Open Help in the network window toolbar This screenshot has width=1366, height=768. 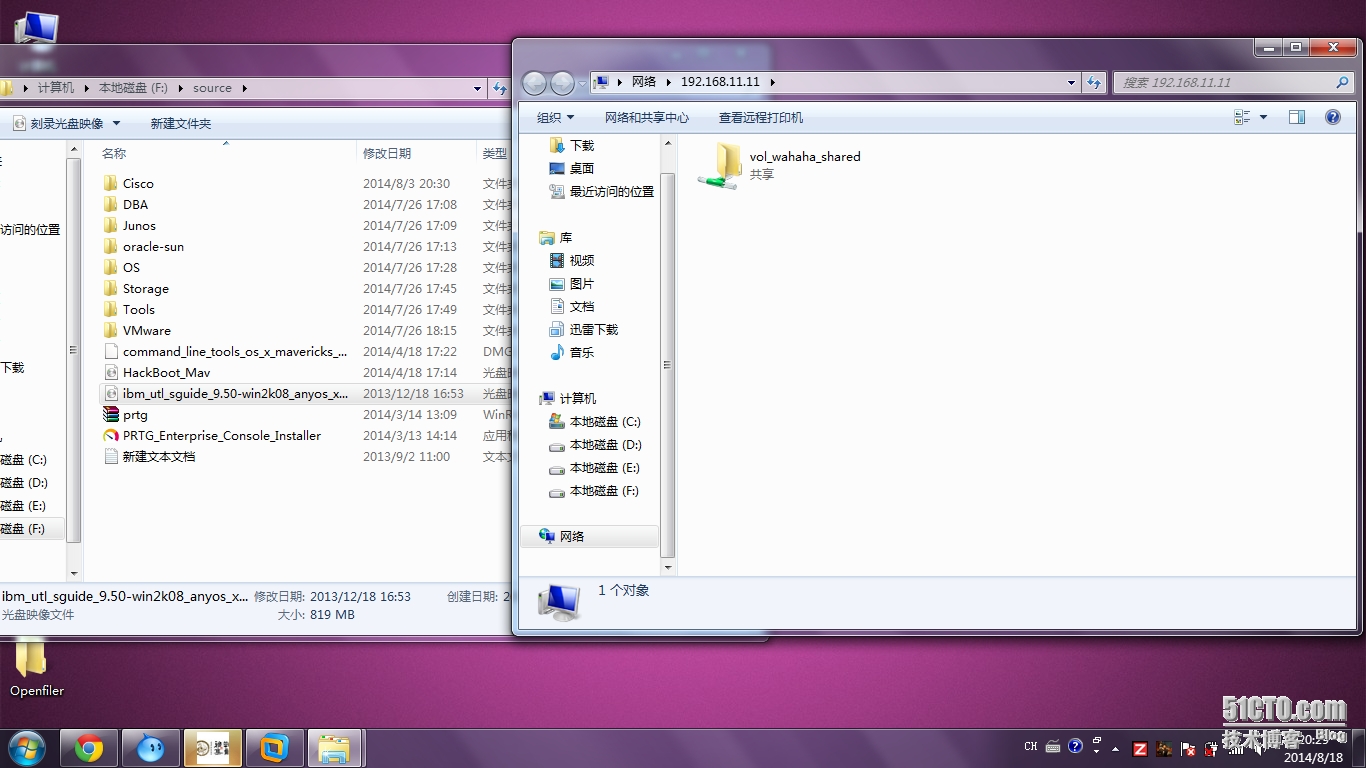(1332, 117)
